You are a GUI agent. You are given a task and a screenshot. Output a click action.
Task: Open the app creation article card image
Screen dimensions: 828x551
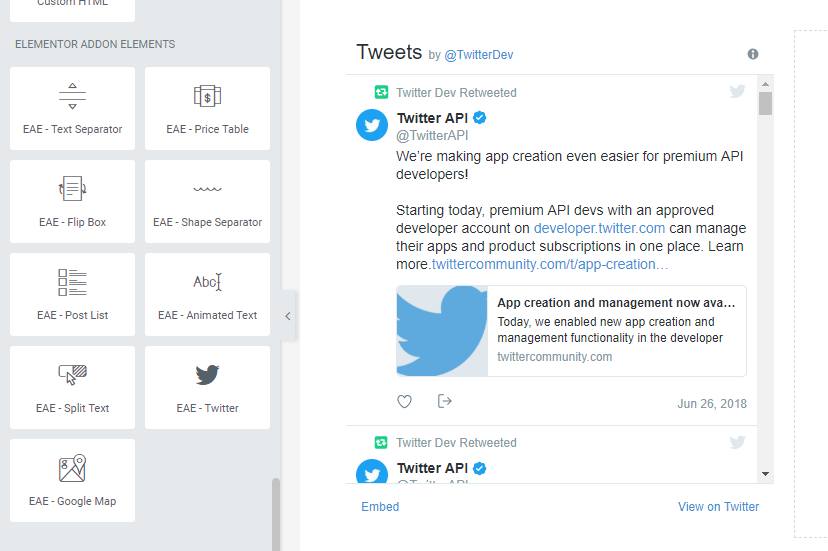click(442, 331)
